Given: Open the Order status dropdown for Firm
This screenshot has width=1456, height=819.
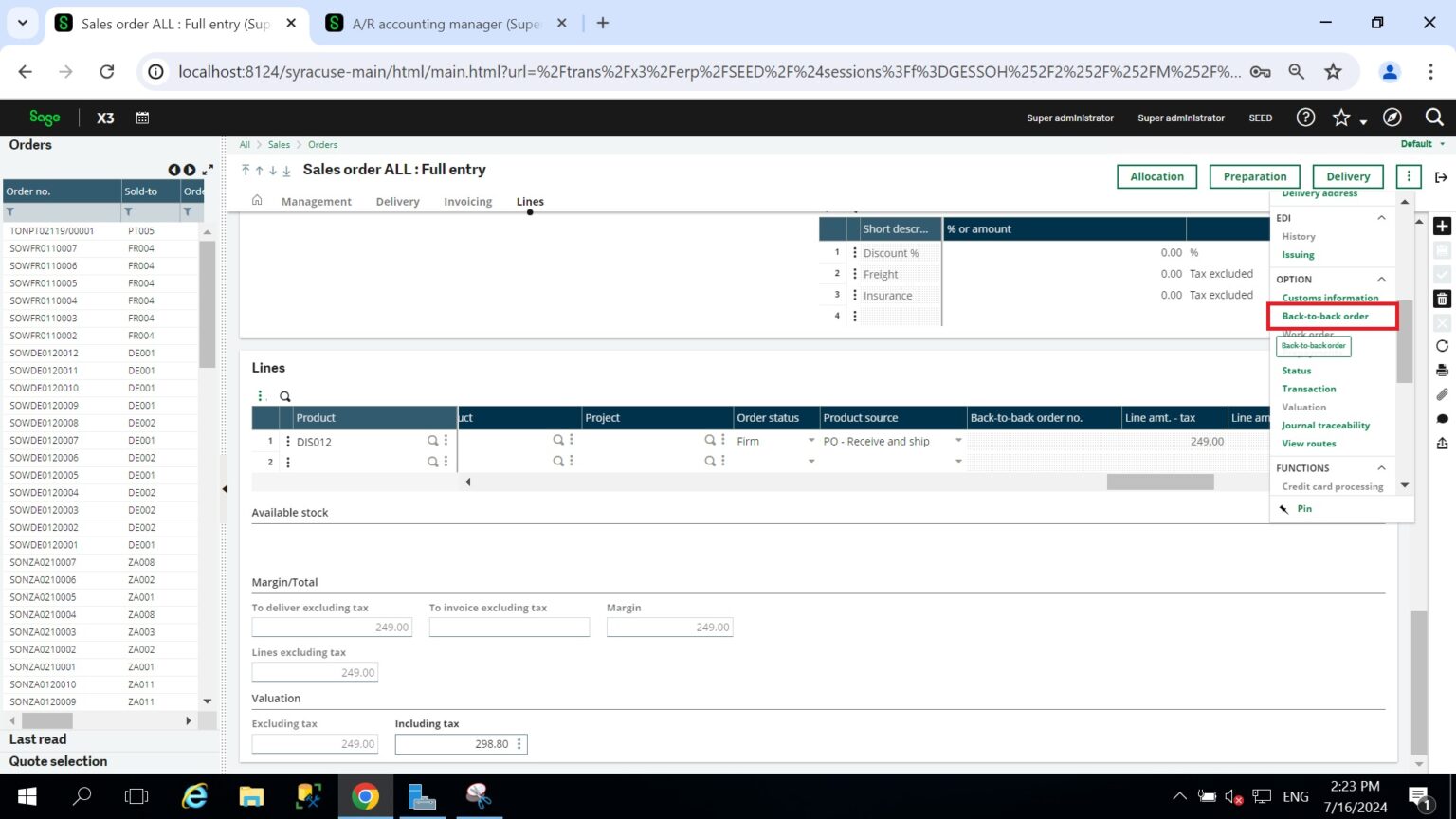Looking at the screenshot, I should pyautogui.click(x=810, y=441).
